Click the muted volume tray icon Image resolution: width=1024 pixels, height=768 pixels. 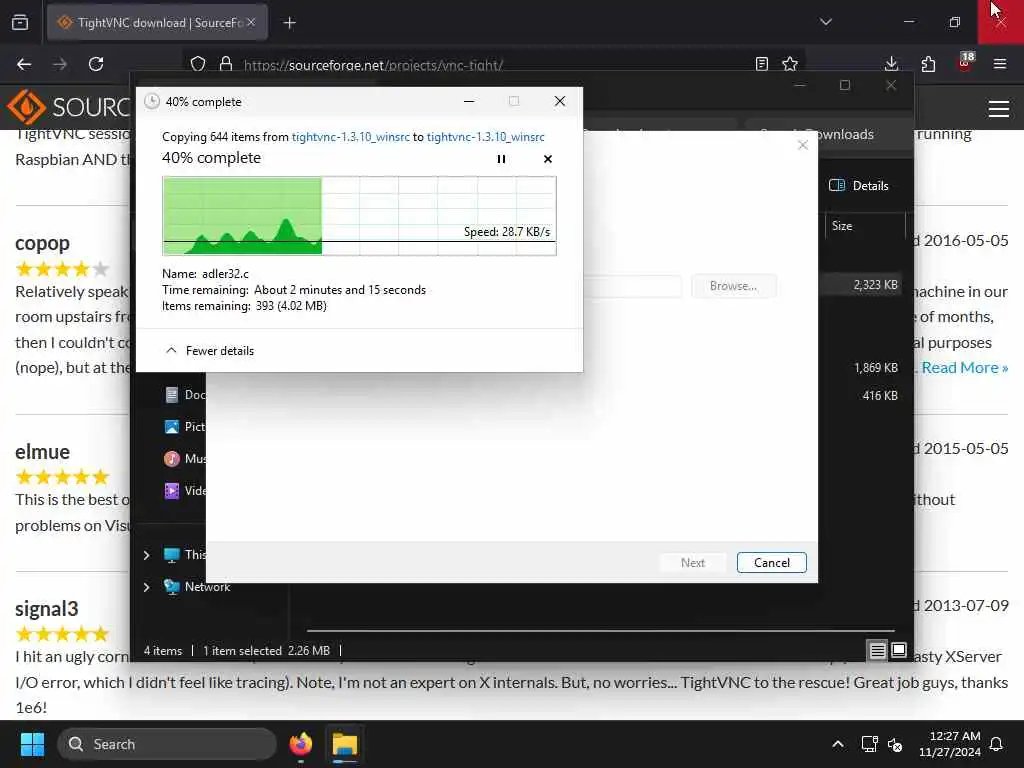(x=895, y=744)
